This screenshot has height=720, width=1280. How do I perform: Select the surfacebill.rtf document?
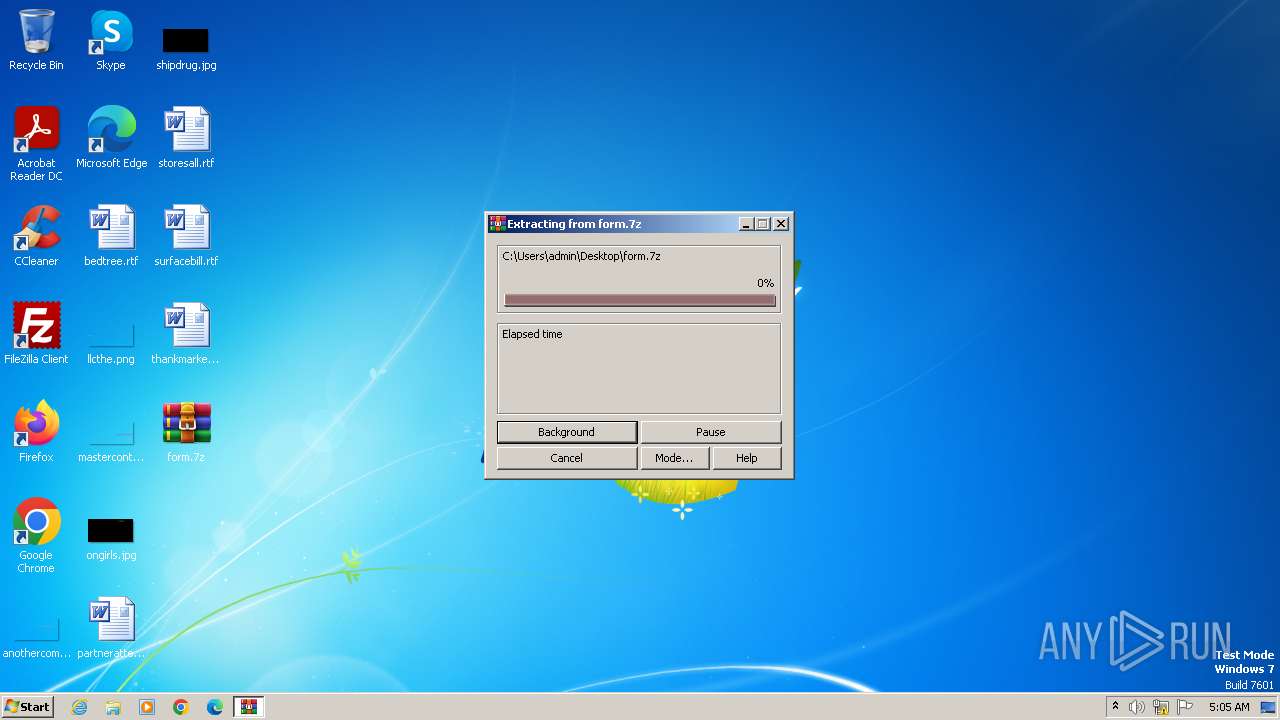(186, 235)
